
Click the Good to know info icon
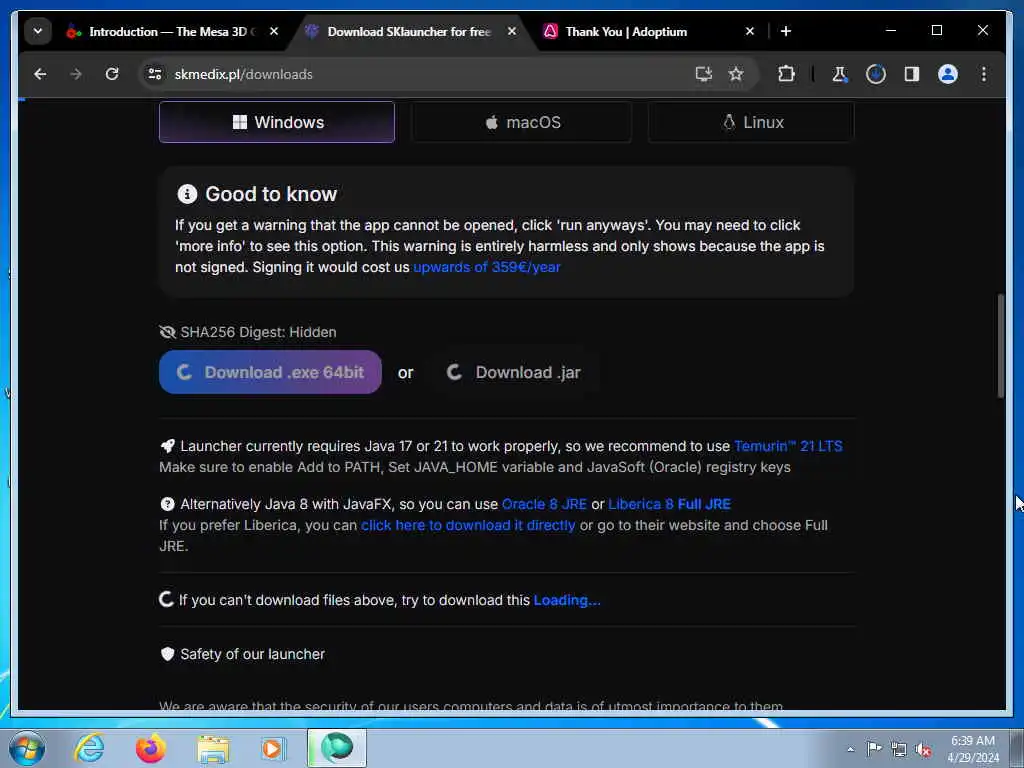(x=187, y=194)
